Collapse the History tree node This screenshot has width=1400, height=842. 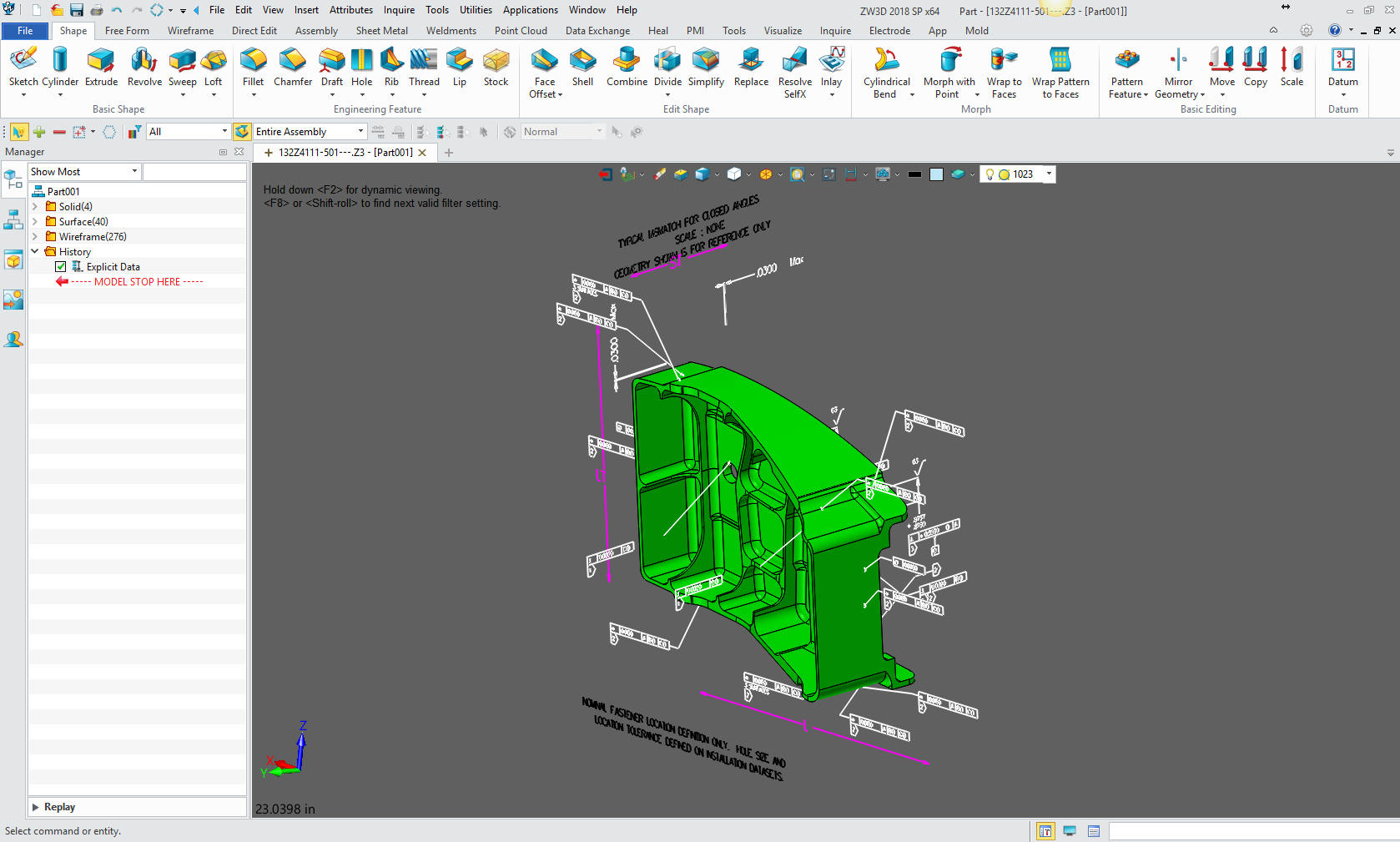coord(35,251)
